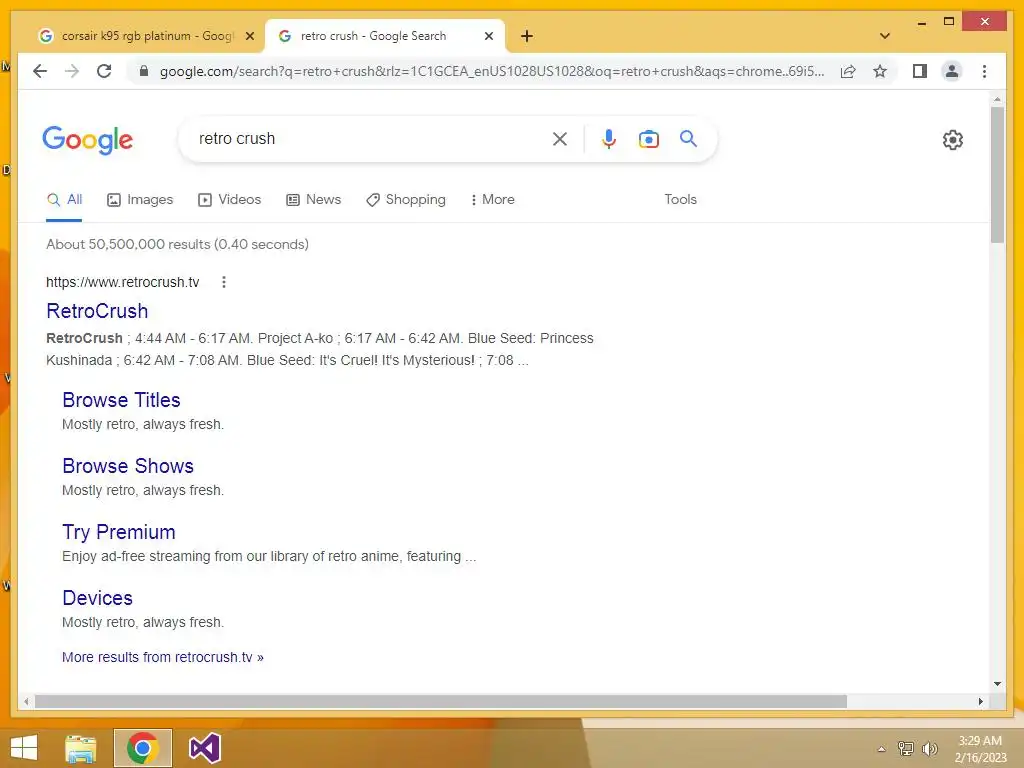This screenshot has height=768, width=1024.
Task: Click the https://www.retrocrush.tv URL text
Action: tap(123, 282)
